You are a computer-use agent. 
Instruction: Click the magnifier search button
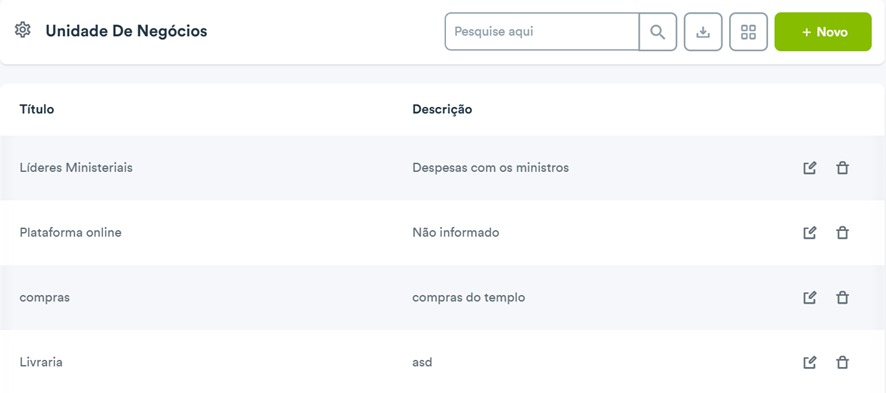pyautogui.click(x=658, y=32)
